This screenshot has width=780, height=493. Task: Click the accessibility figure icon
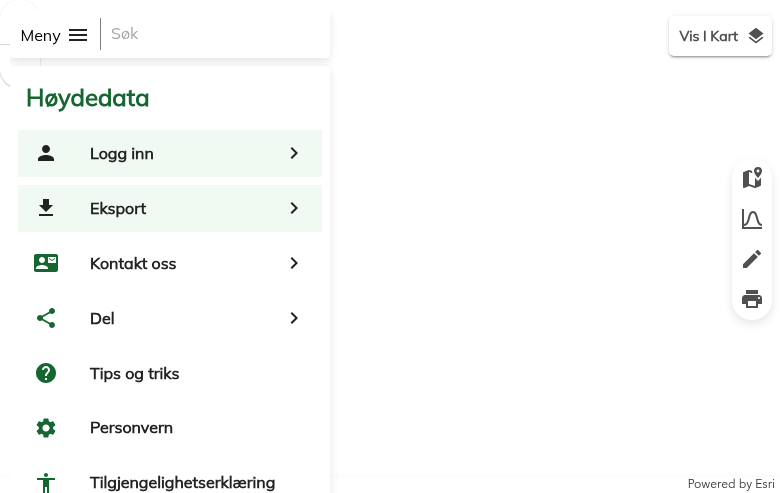[x=46, y=483]
